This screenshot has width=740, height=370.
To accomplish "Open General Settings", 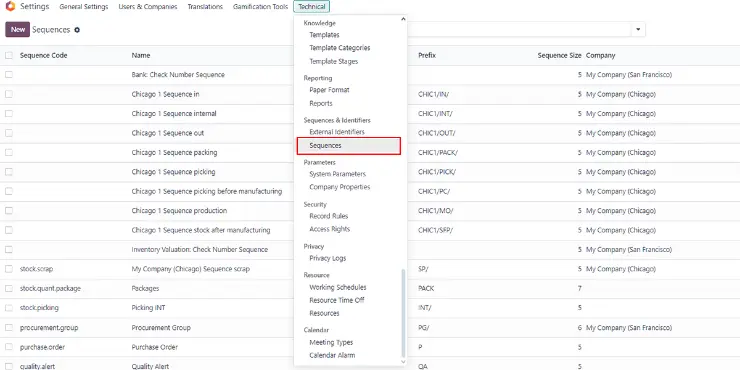I will [84, 7].
